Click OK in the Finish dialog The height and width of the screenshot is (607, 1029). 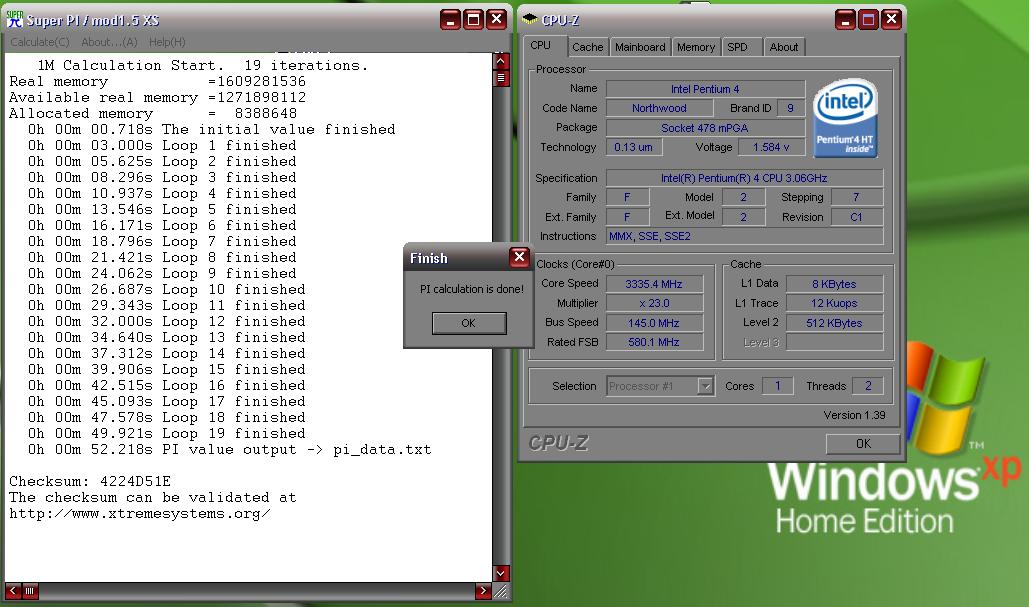pyautogui.click(x=469, y=323)
